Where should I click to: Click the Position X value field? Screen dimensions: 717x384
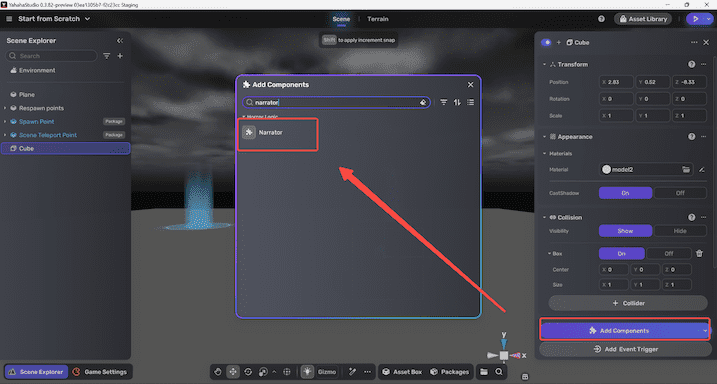616,82
